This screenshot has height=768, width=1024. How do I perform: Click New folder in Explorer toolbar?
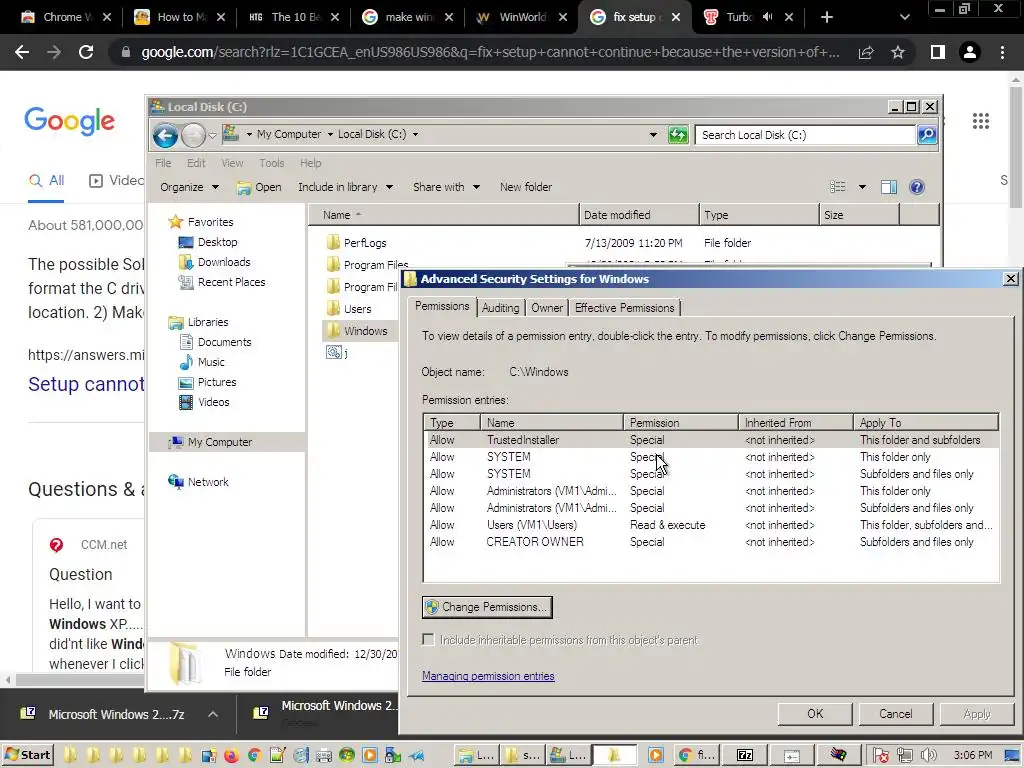point(526,187)
